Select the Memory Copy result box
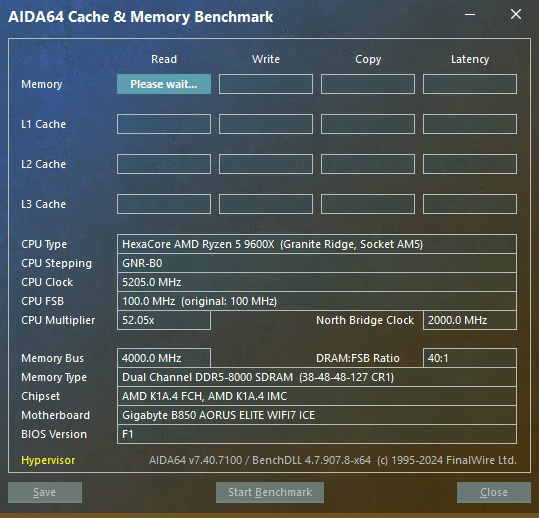Viewport: 539px width, 518px height. (x=368, y=84)
